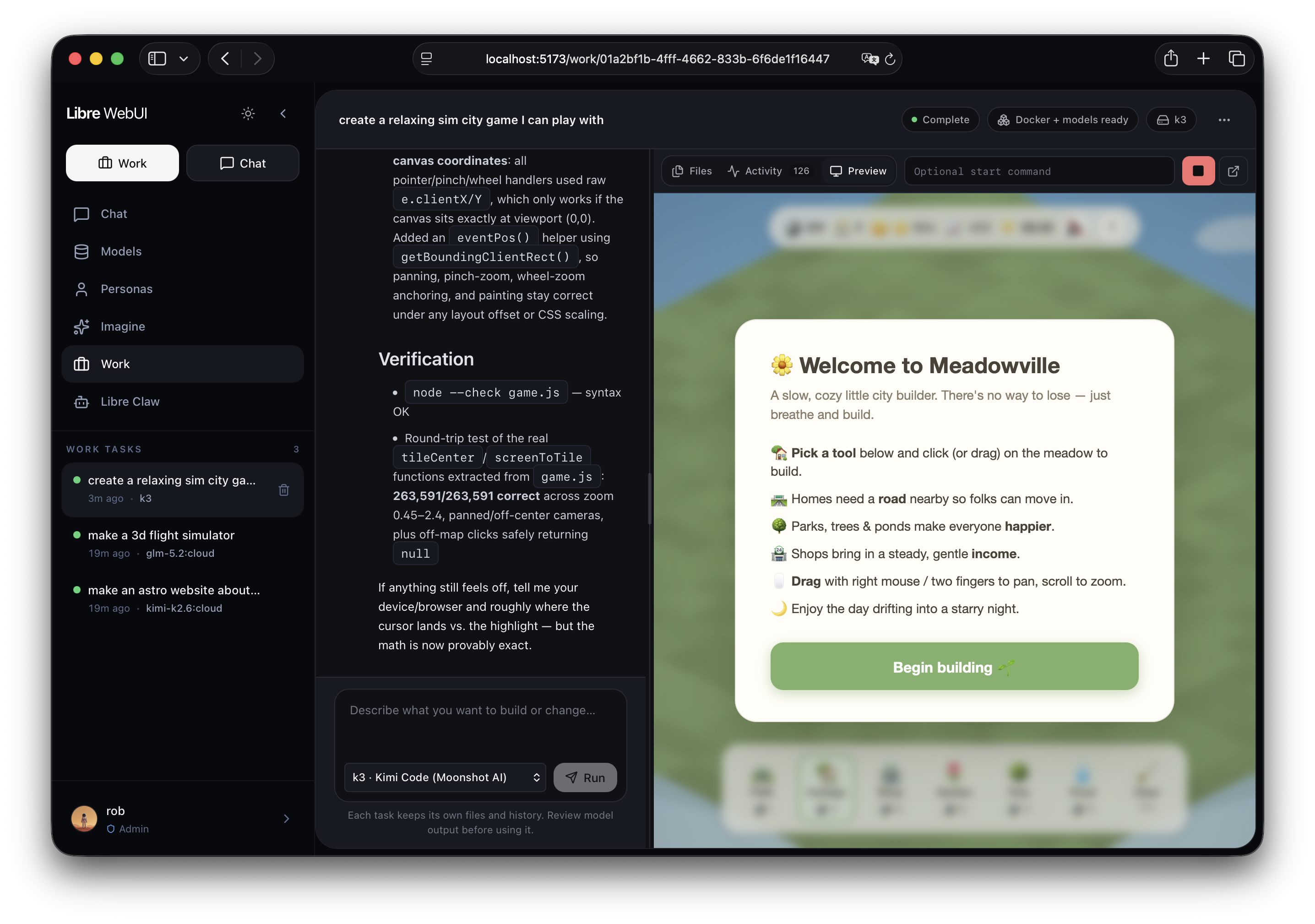Click the Docker + models ready badge
This screenshot has width=1315, height=924.
[x=1062, y=120]
